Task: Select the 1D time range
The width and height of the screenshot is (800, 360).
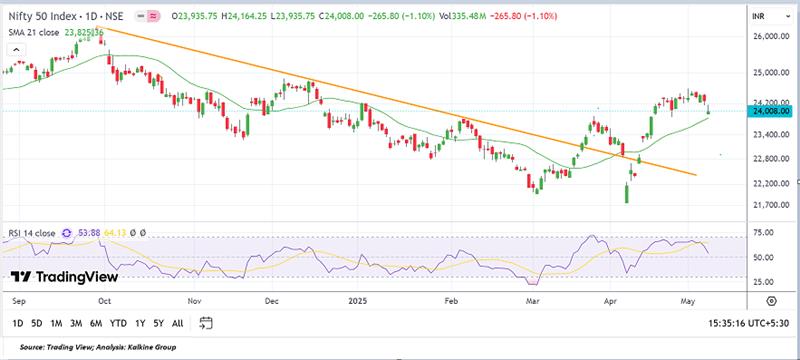Action: (18, 323)
